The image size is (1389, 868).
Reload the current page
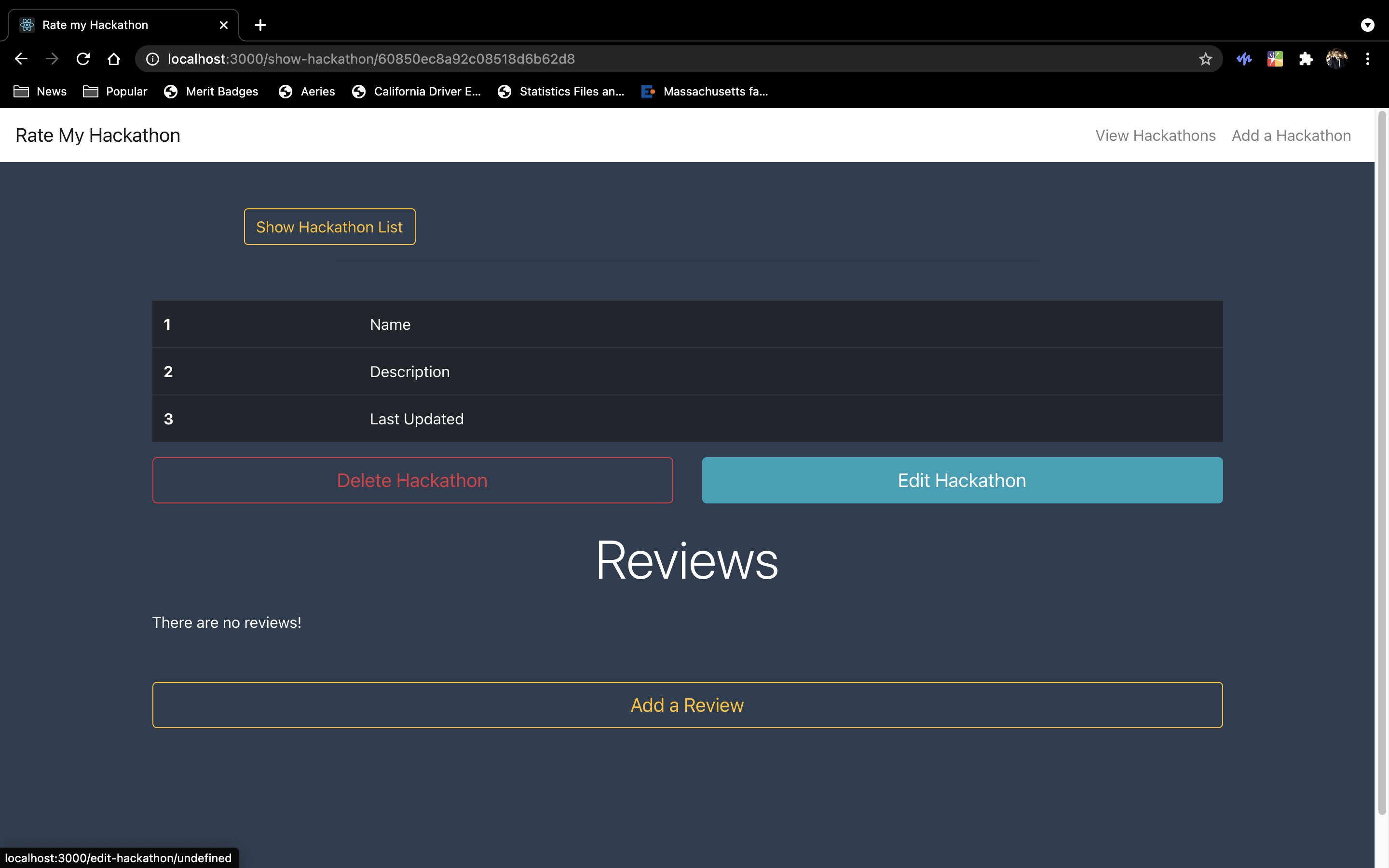click(83, 58)
